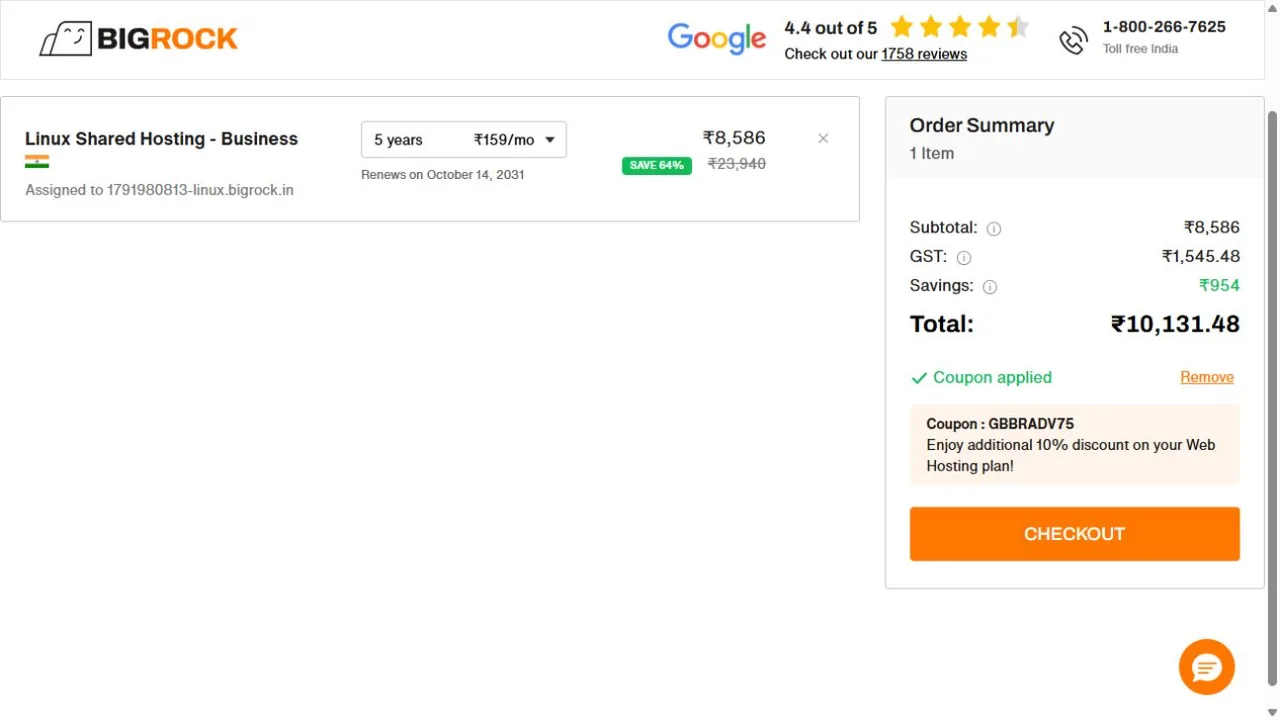The image size is (1280, 720).
Task: Click the BigRock logo
Action: point(138,39)
